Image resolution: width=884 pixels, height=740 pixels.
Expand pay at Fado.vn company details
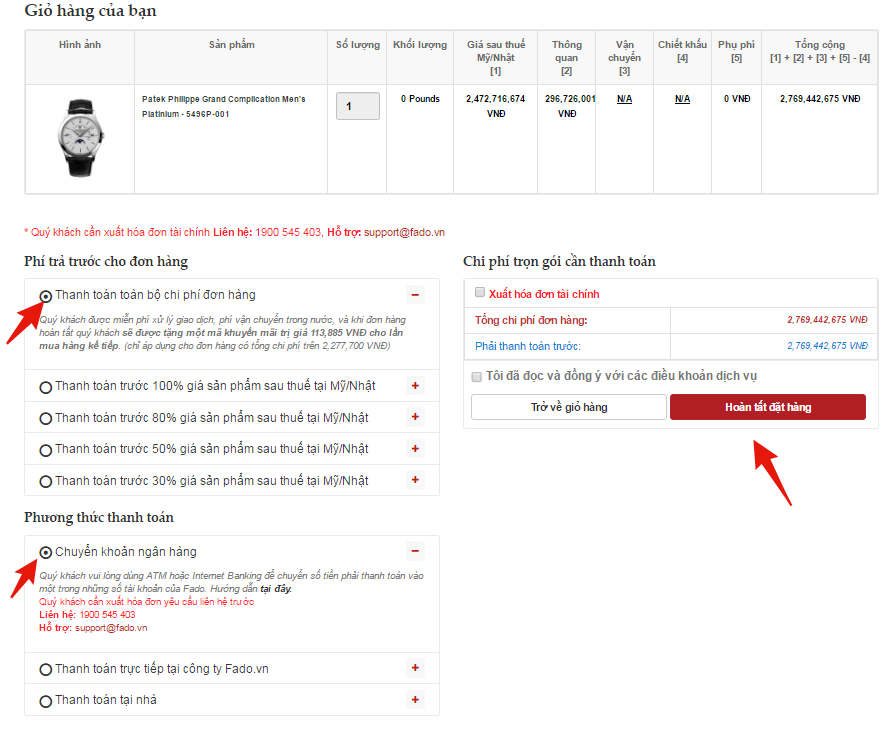(x=415, y=668)
